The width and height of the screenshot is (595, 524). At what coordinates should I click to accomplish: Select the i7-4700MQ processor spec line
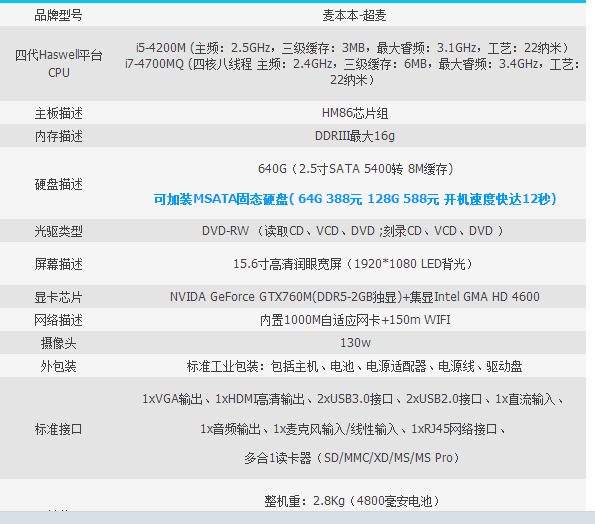352,72
